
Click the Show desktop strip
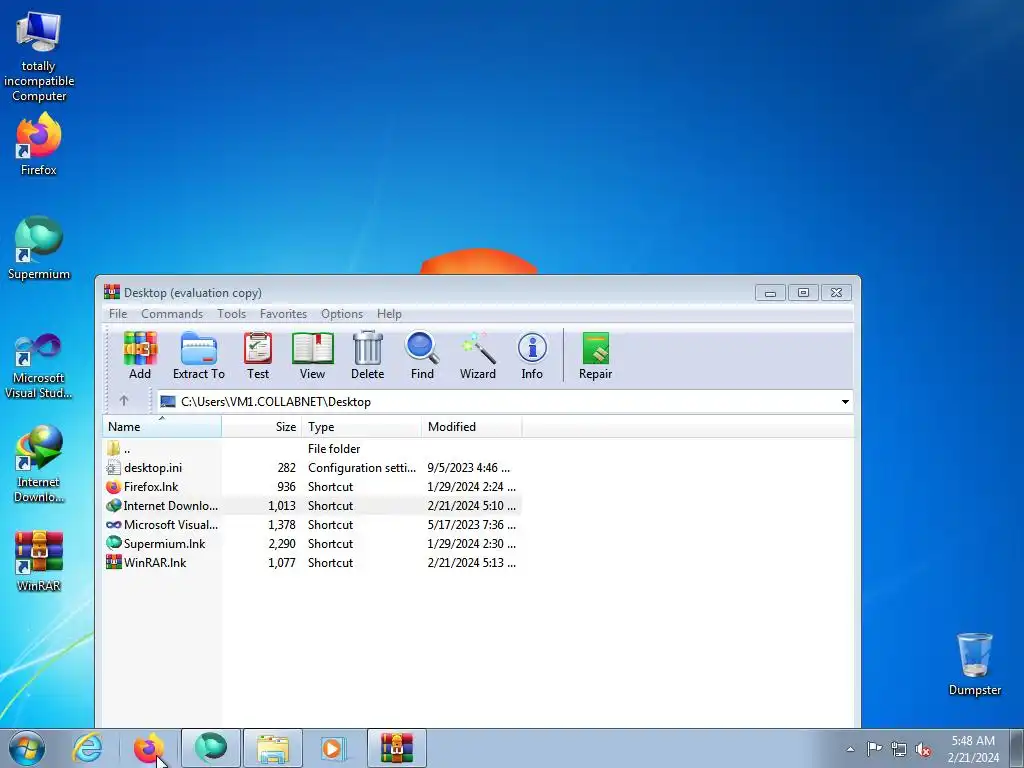pos(1017,748)
